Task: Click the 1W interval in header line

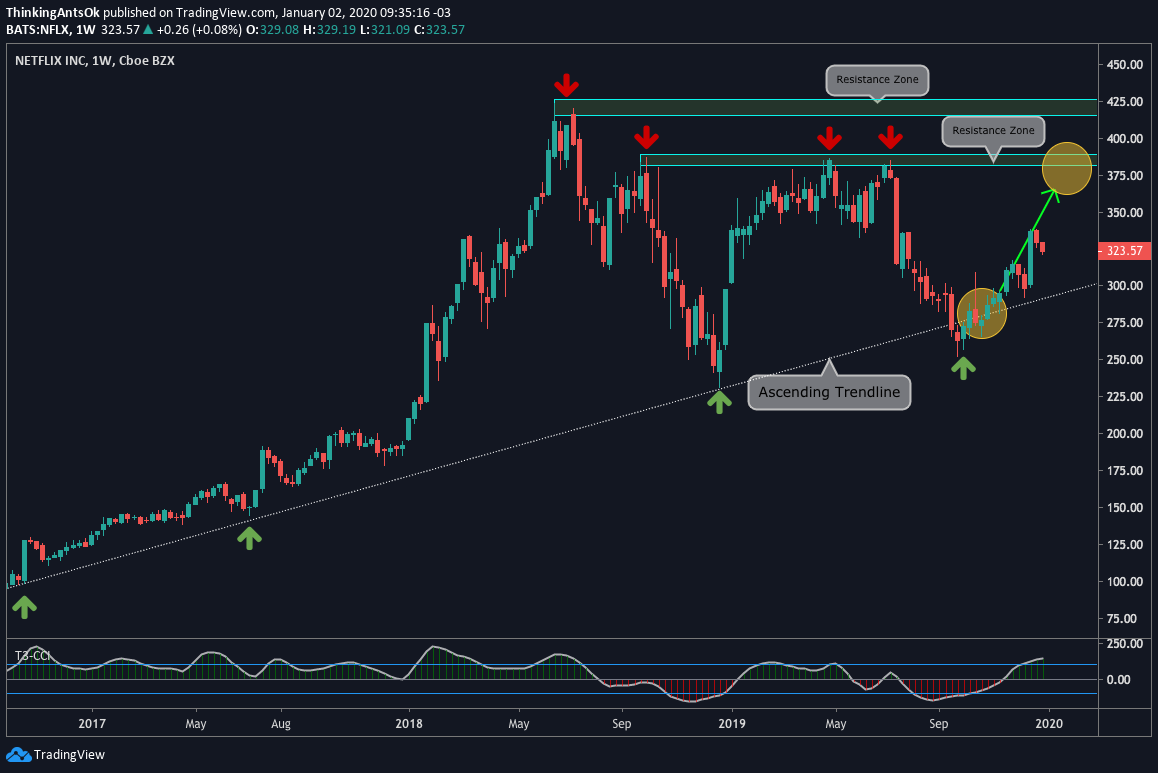Action: click(x=86, y=30)
